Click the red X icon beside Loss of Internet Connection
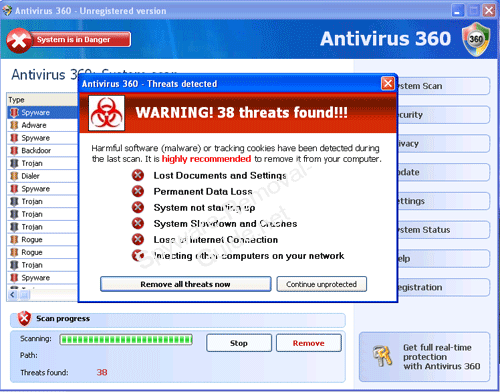500x392 pixels. [x=138, y=239]
